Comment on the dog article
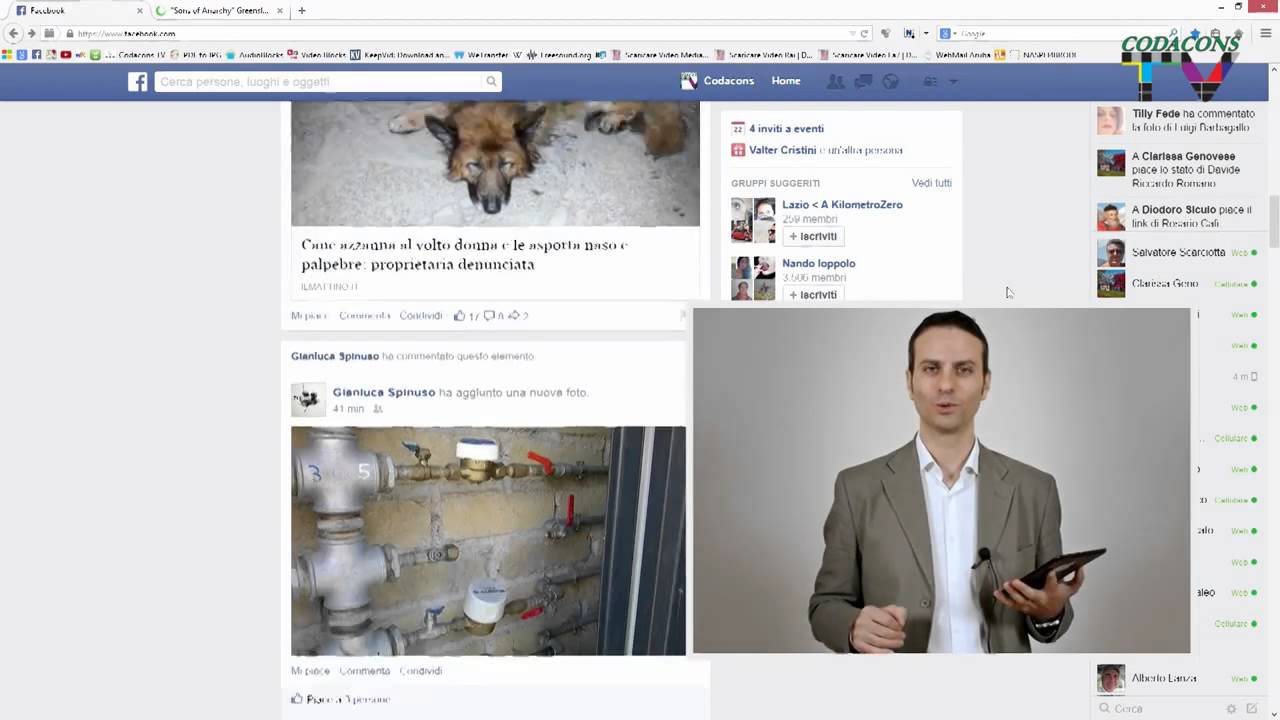The height and width of the screenshot is (720, 1280). coord(364,316)
